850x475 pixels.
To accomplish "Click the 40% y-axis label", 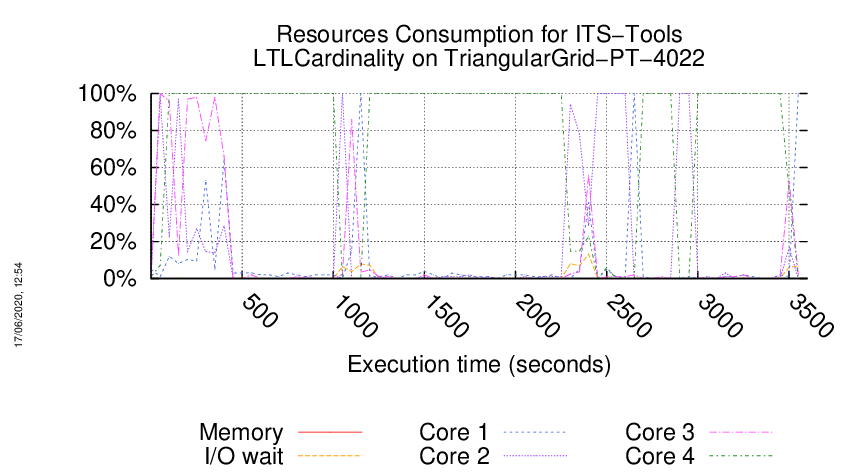I will point(113,204).
